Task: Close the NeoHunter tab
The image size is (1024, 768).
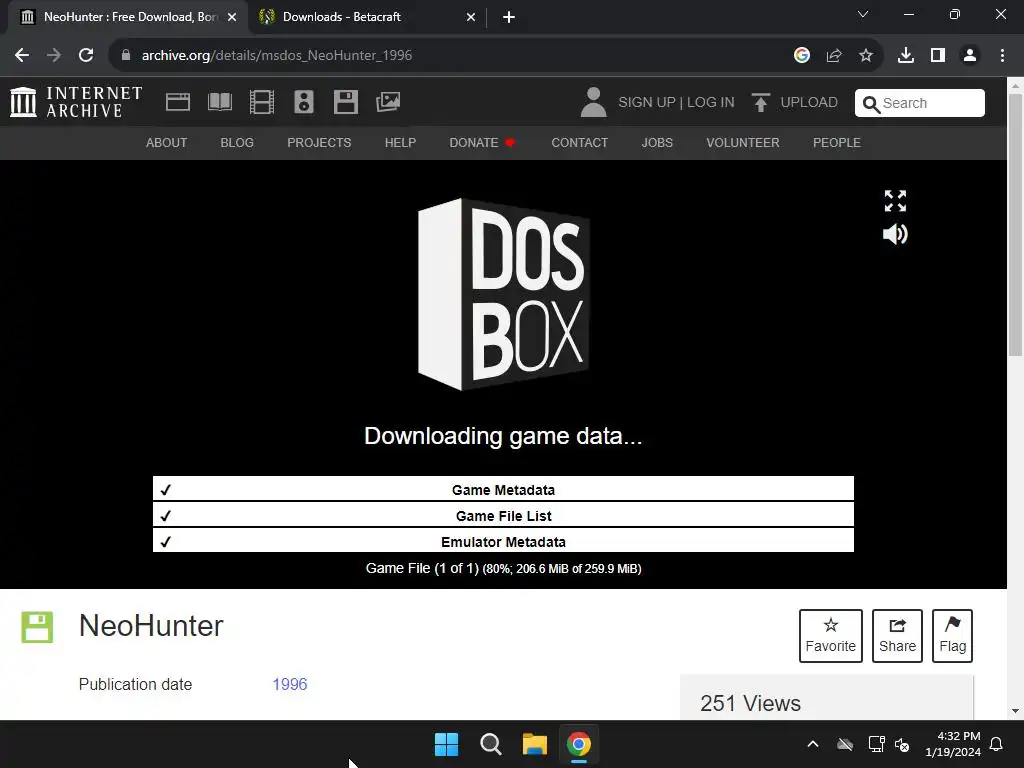Action: 232,17
